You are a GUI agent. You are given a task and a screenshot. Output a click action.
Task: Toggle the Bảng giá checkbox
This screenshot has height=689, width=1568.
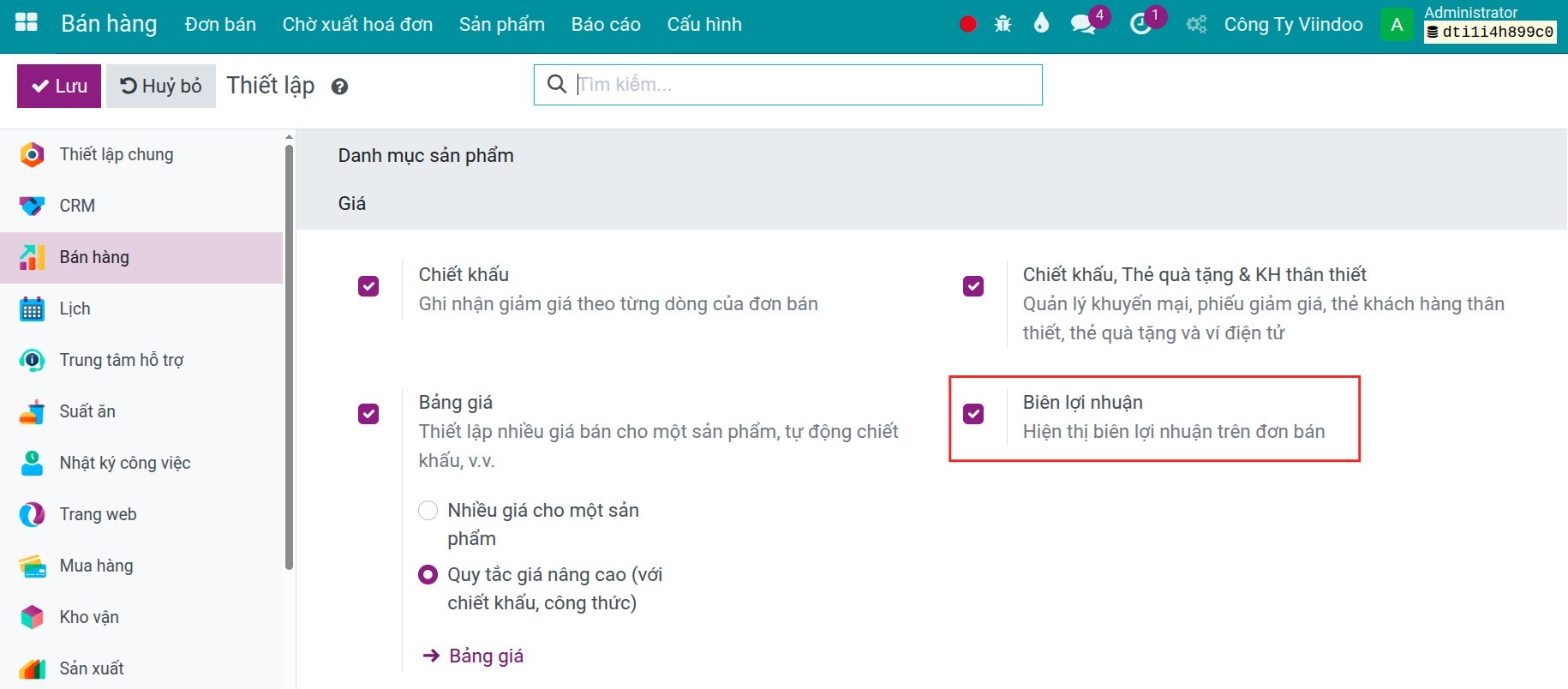coord(368,414)
